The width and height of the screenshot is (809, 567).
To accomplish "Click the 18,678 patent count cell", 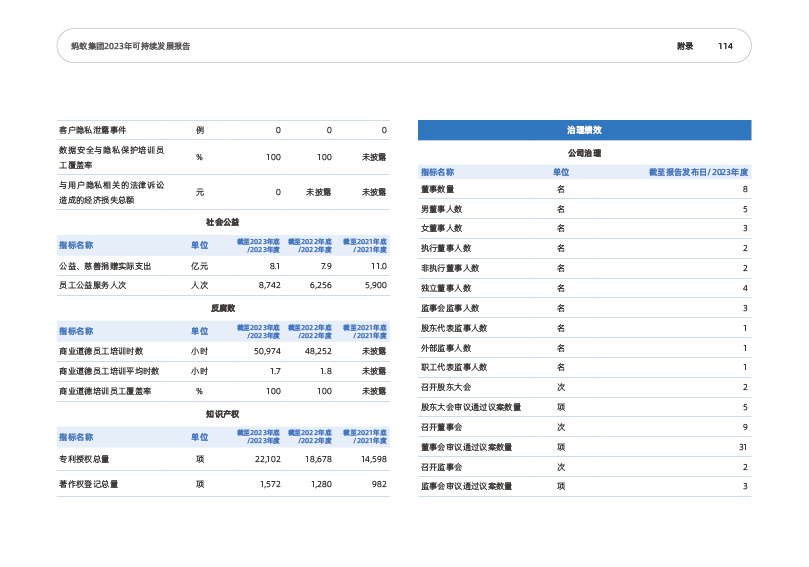I will pyautogui.click(x=316, y=459).
